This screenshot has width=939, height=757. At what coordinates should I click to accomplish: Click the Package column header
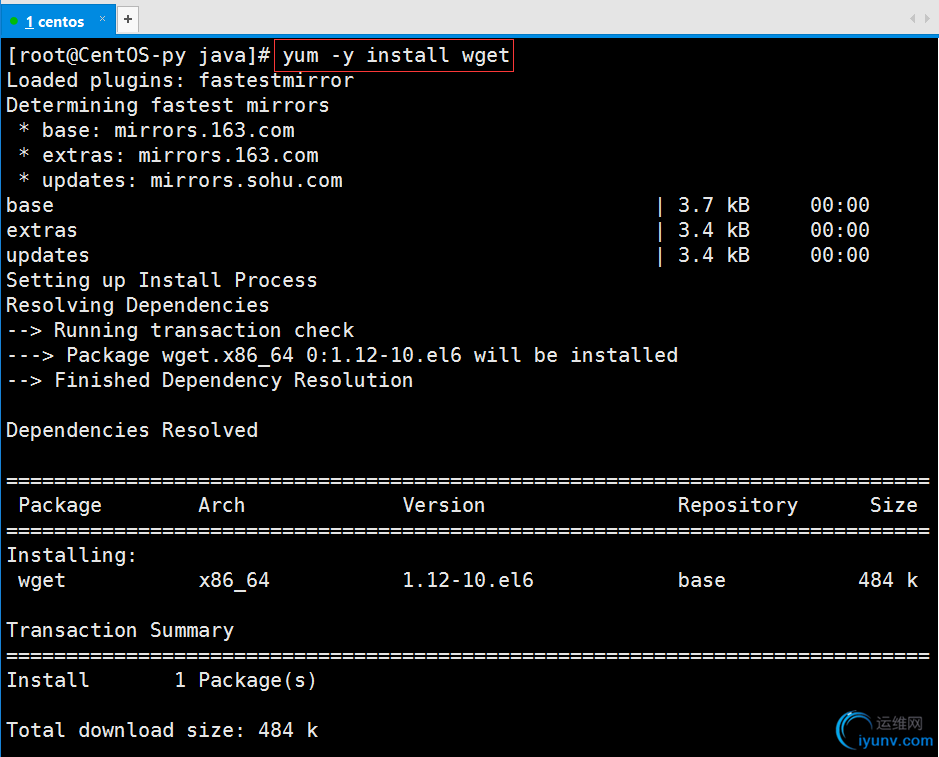60,506
